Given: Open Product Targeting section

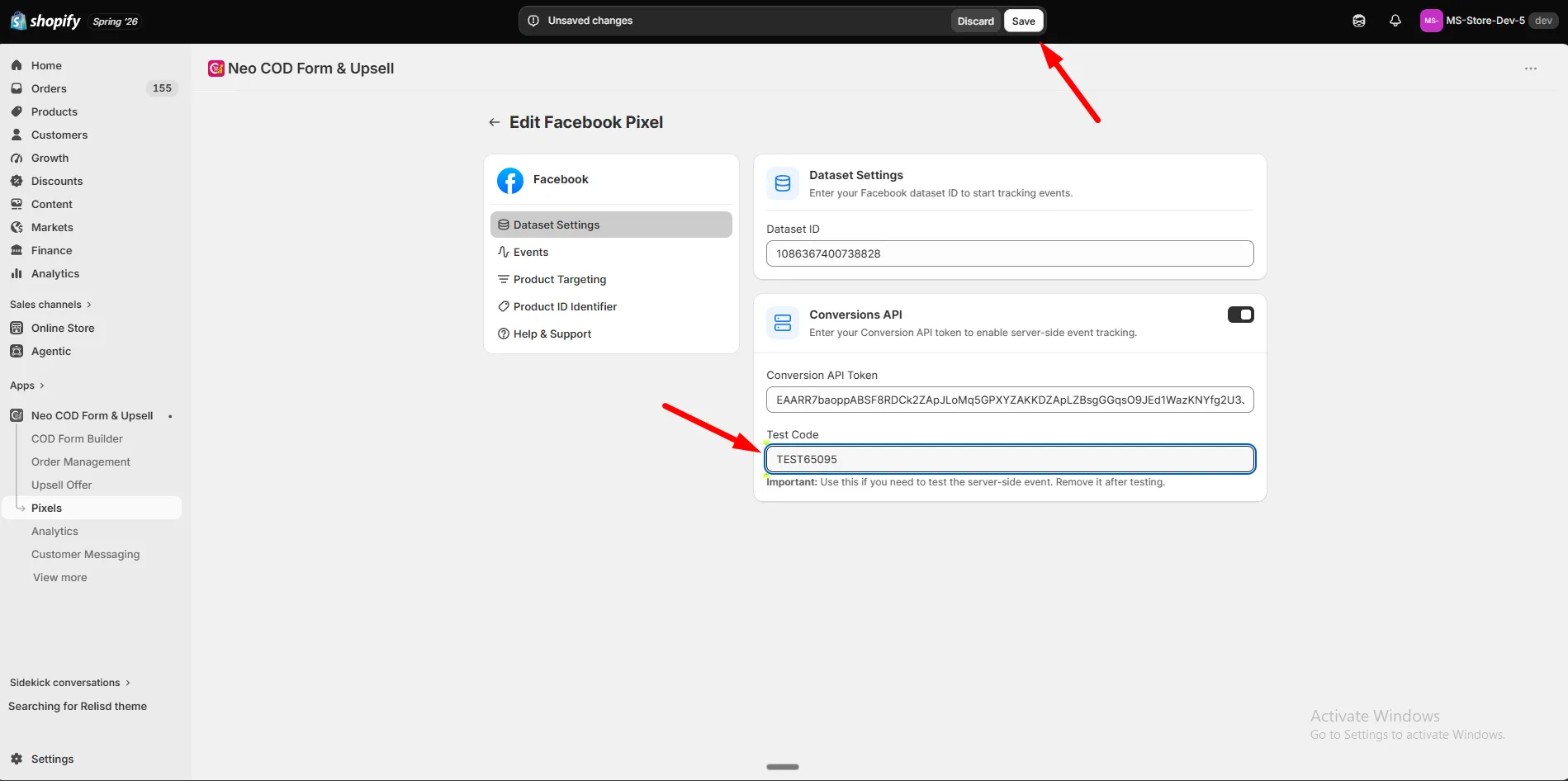Looking at the screenshot, I should point(611,279).
